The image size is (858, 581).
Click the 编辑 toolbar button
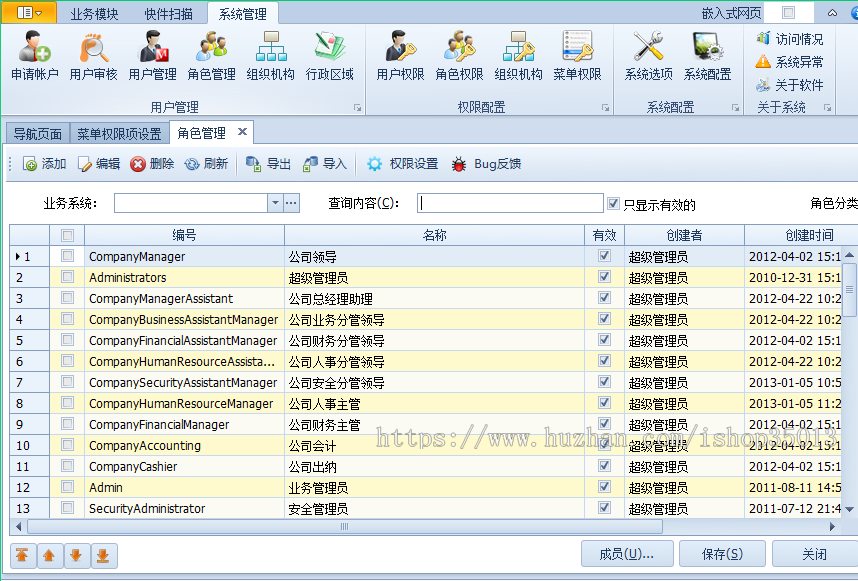[98, 164]
